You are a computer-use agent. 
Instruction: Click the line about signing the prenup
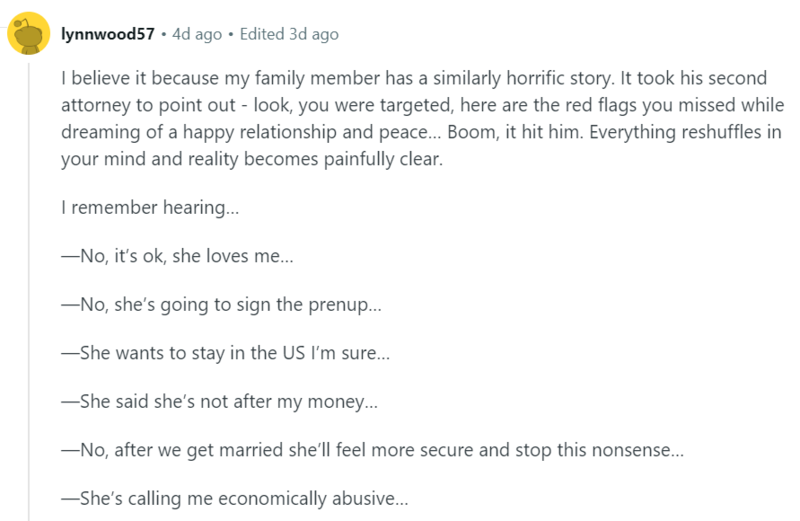(x=221, y=305)
